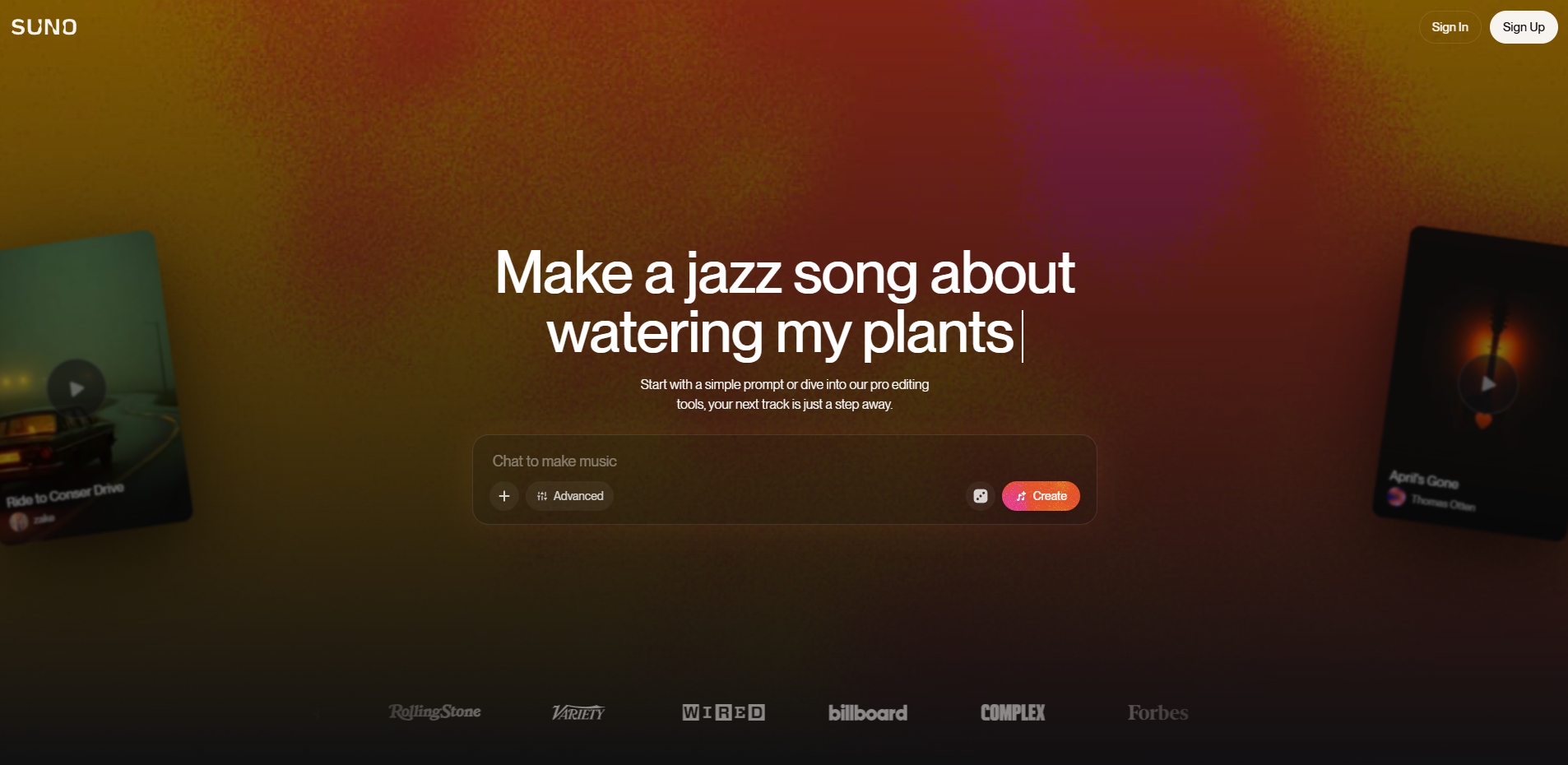This screenshot has height=765, width=1568.
Task: Click the billboard logo
Action: click(868, 712)
